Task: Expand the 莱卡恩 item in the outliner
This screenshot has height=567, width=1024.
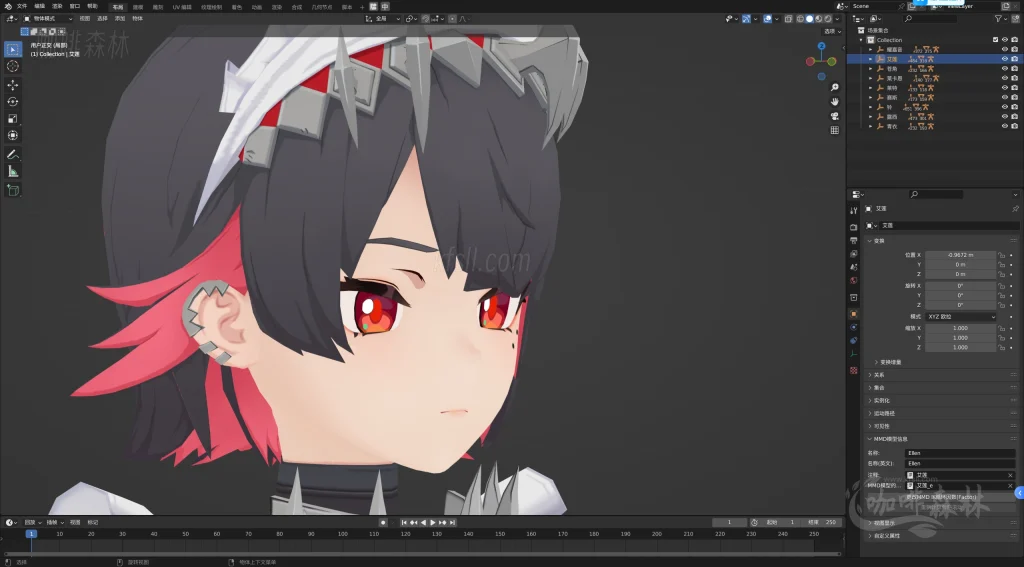Action: coord(871,78)
